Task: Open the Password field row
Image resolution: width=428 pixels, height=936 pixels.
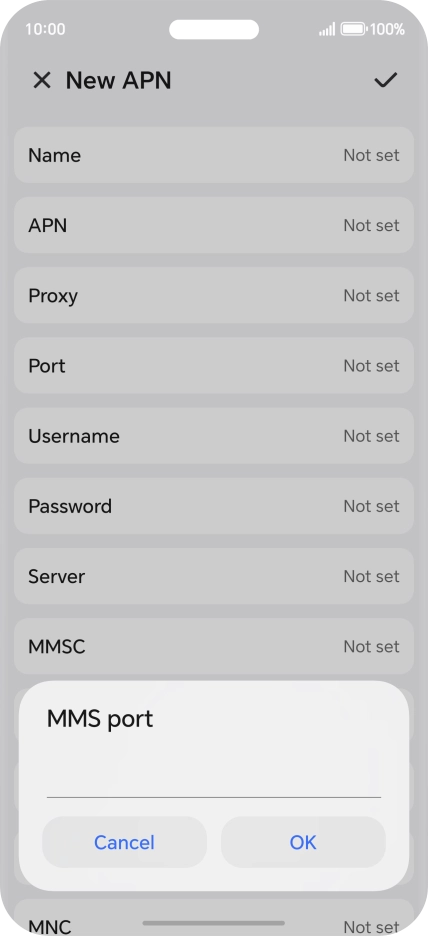Action: pos(214,506)
